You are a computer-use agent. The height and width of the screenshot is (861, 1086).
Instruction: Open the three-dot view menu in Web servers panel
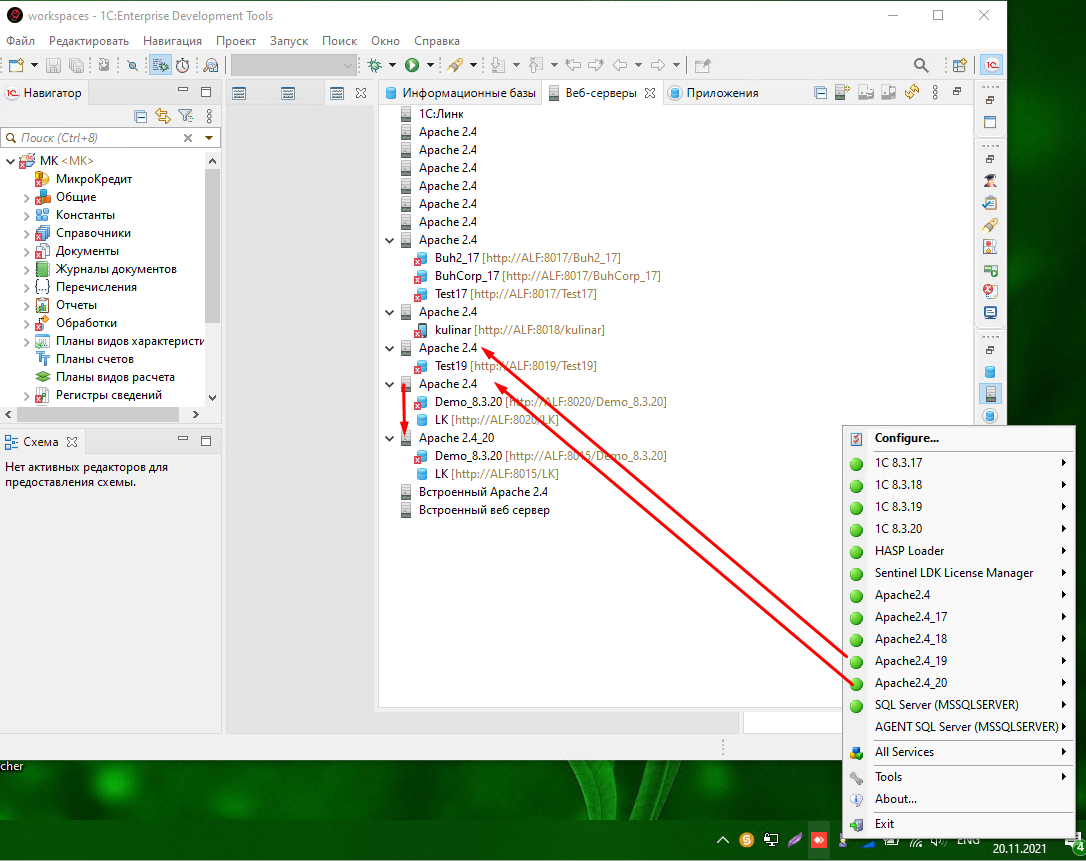pos(935,92)
